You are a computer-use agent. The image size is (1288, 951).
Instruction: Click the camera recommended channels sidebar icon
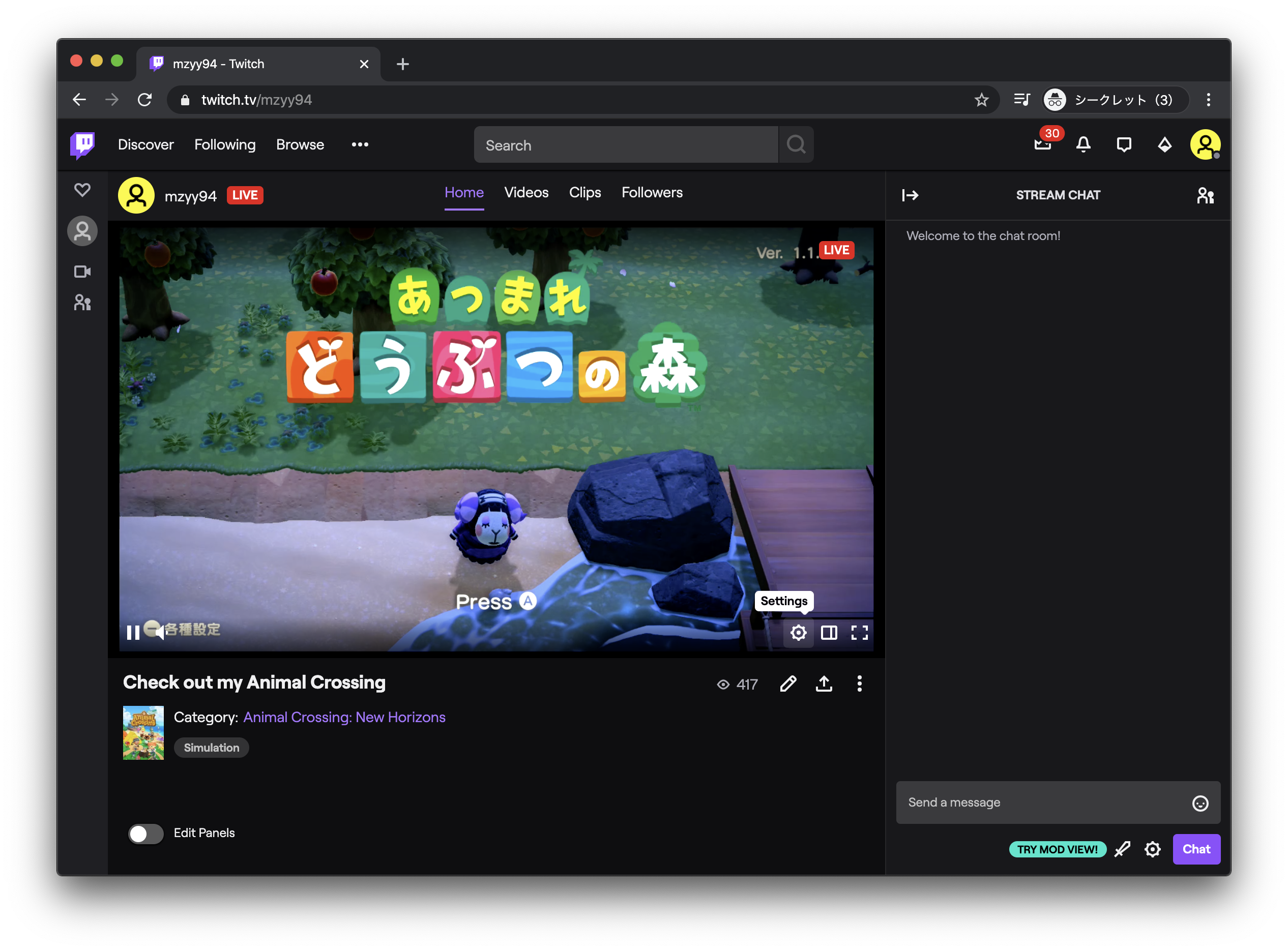(82, 272)
